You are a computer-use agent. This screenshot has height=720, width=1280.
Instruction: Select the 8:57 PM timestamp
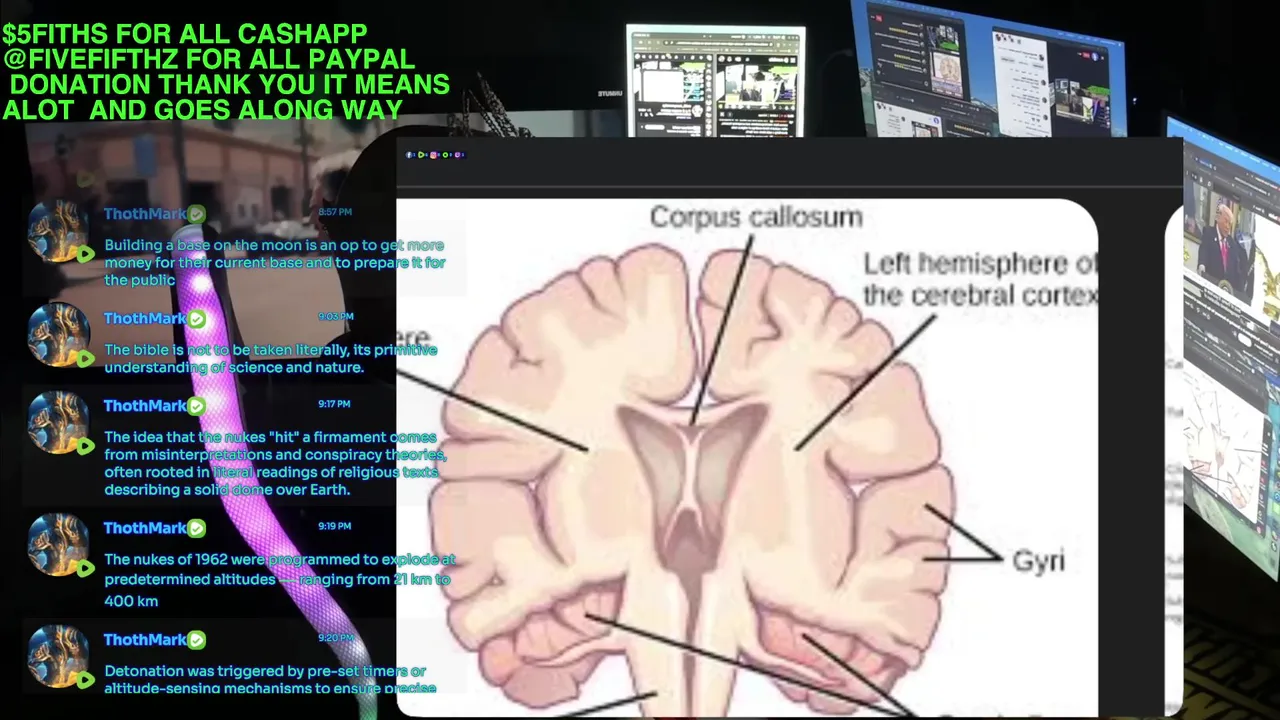335,212
